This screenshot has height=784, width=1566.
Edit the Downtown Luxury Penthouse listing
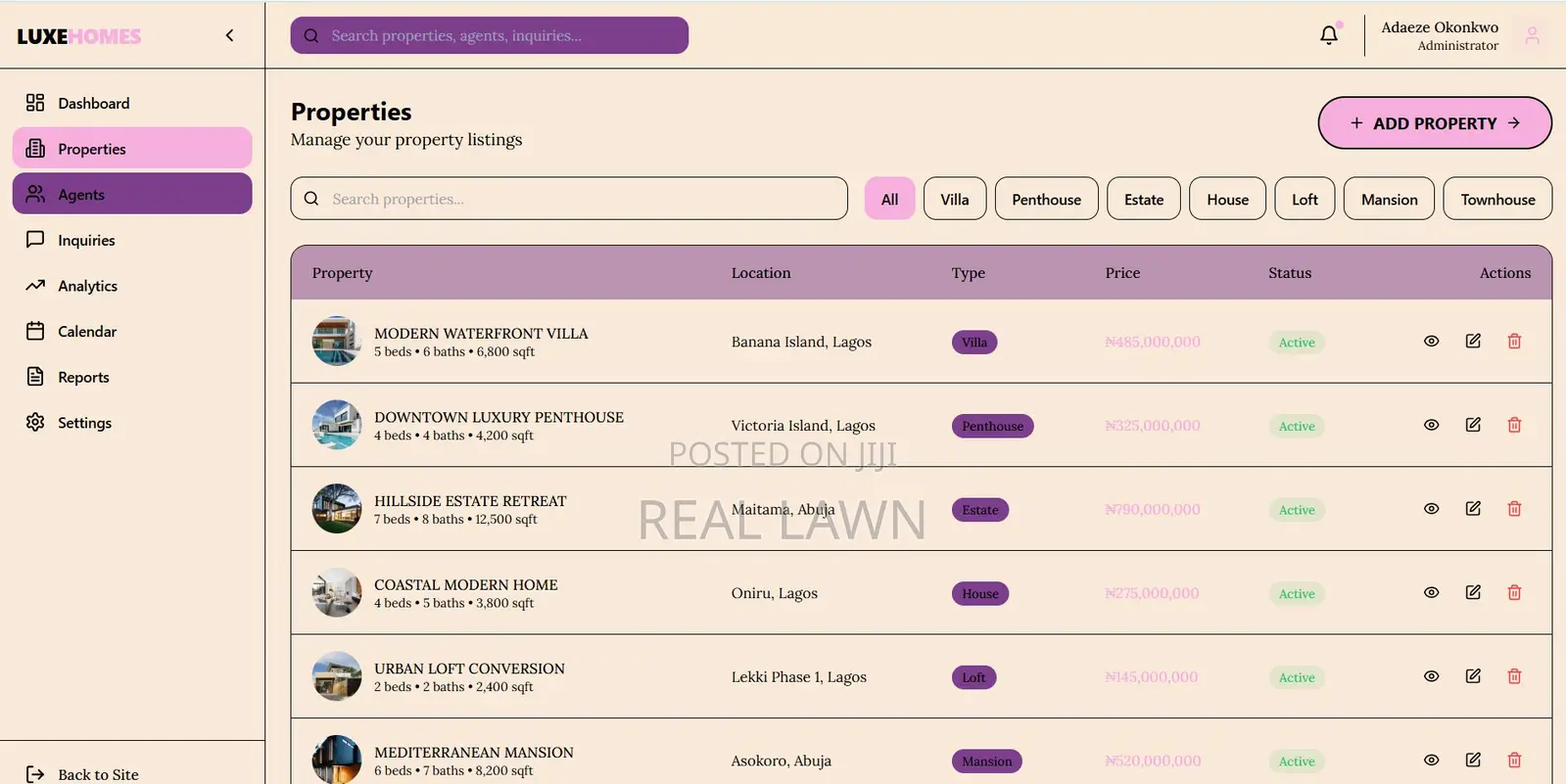click(1473, 425)
